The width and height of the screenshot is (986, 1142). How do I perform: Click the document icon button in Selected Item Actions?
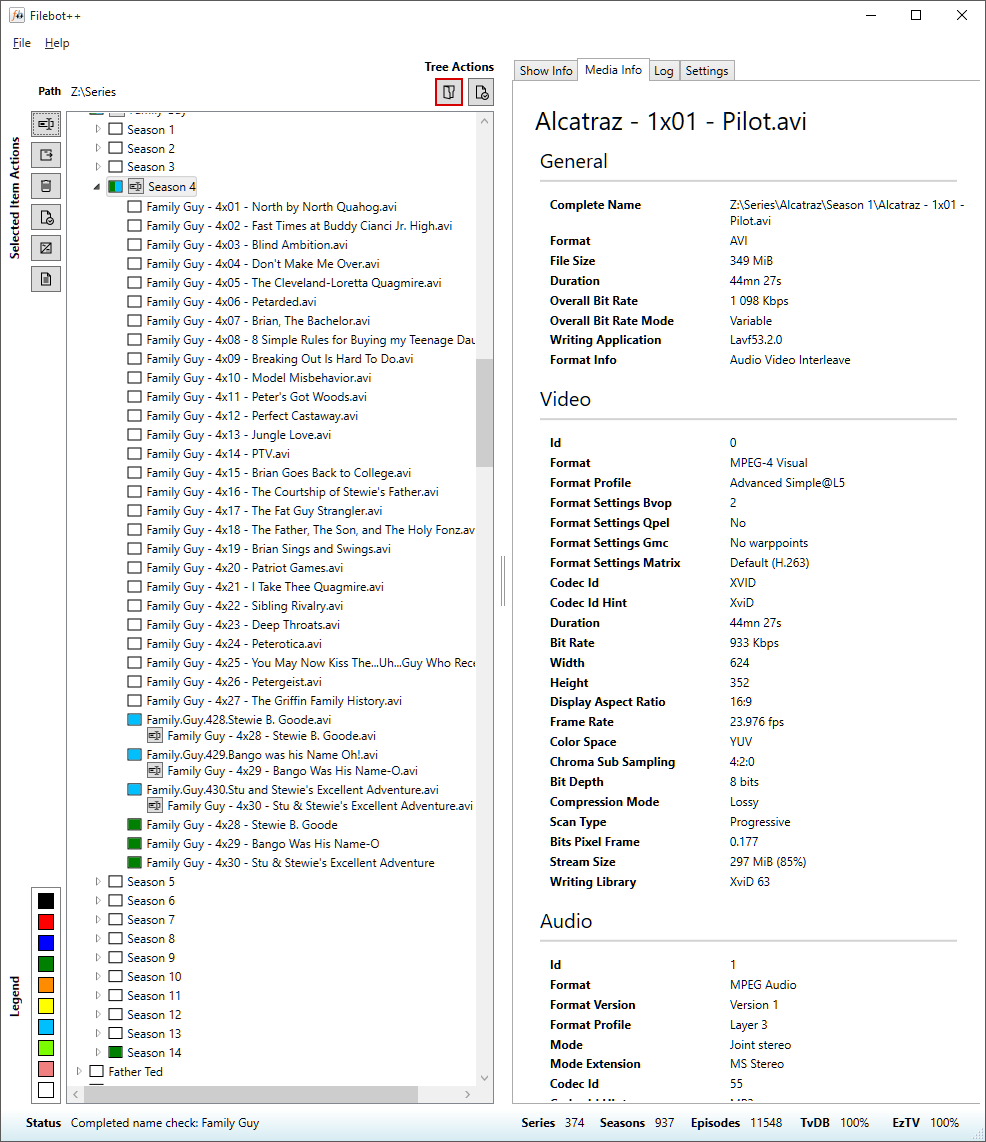click(x=46, y=279)
